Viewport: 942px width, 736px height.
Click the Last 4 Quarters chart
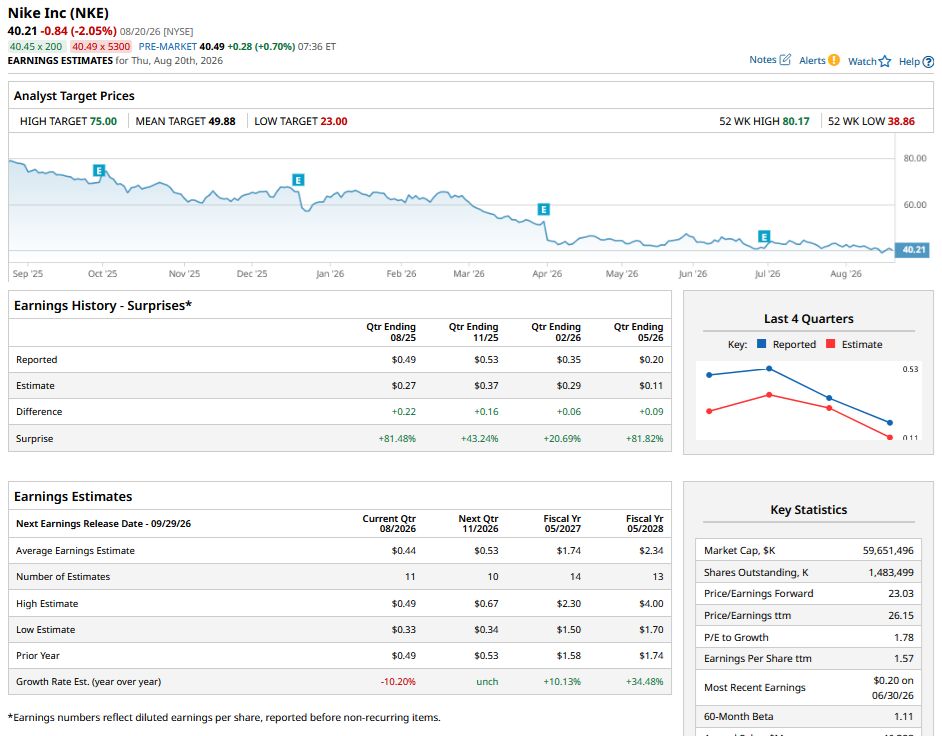click(x=808, y=400)
